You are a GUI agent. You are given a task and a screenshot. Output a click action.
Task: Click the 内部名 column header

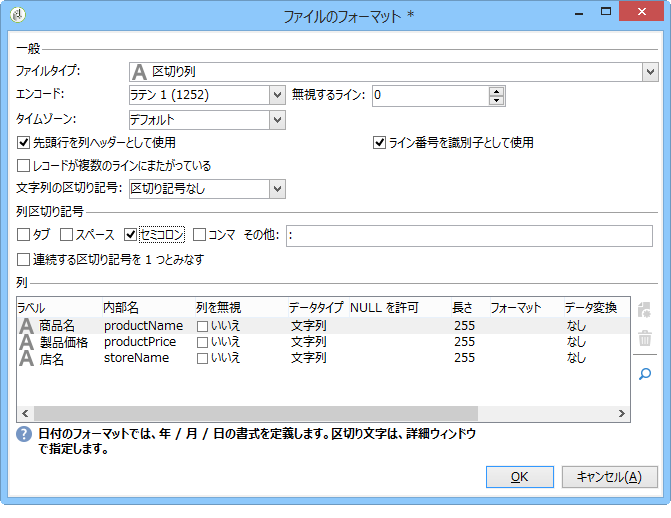pos(148,307)
